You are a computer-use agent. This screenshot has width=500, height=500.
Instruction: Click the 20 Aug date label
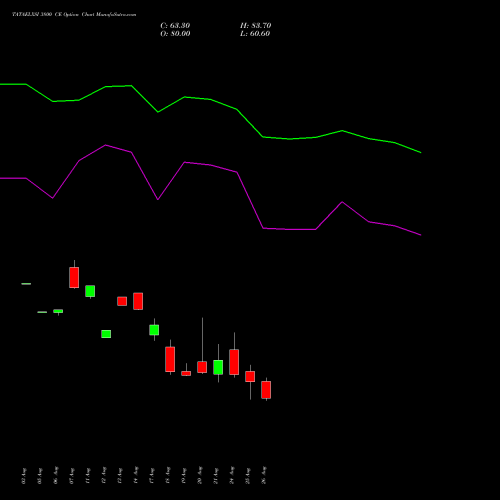point(200,476)
